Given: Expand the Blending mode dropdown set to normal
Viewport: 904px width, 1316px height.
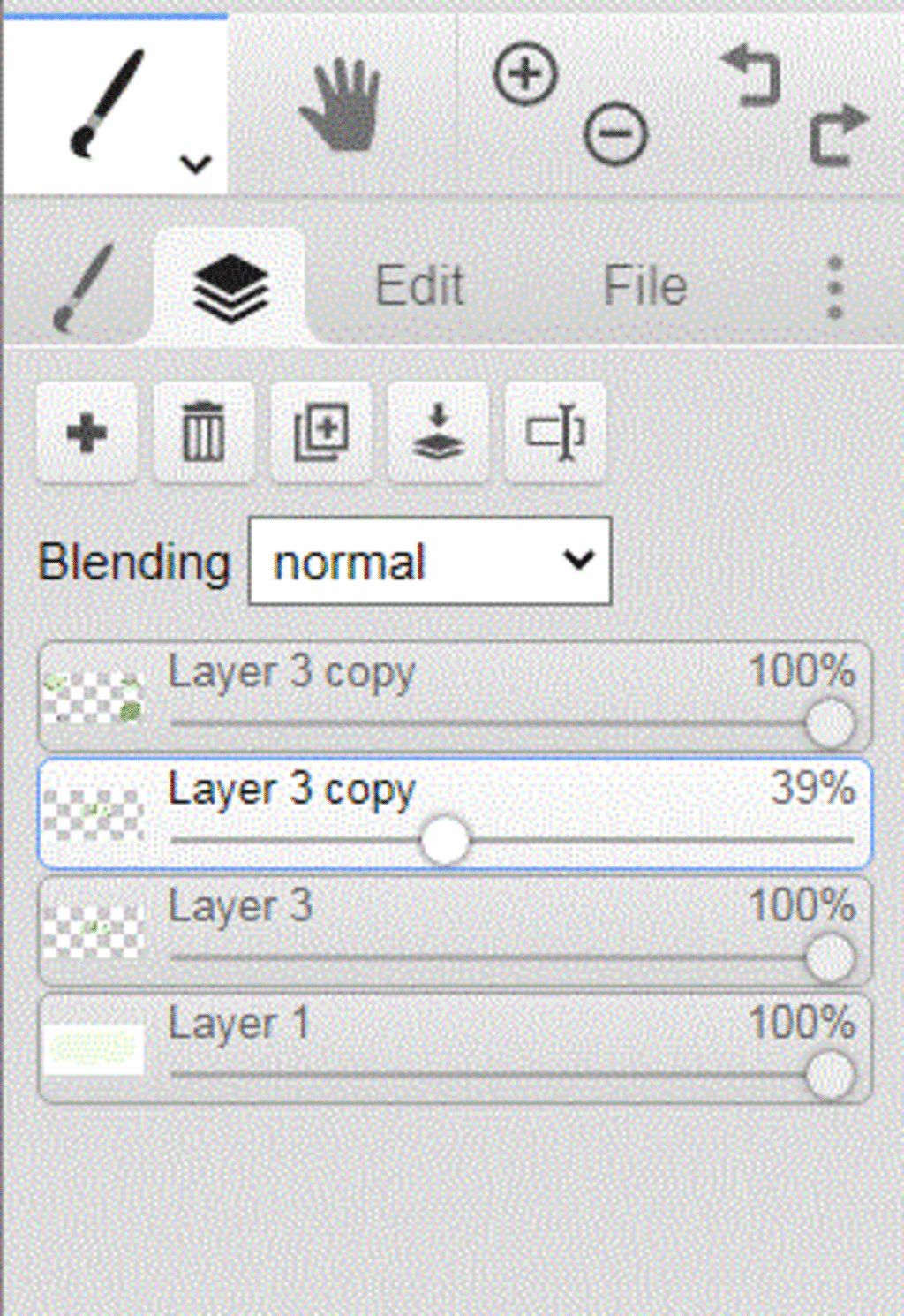Looking at the screenshot, I should point(430,561).
